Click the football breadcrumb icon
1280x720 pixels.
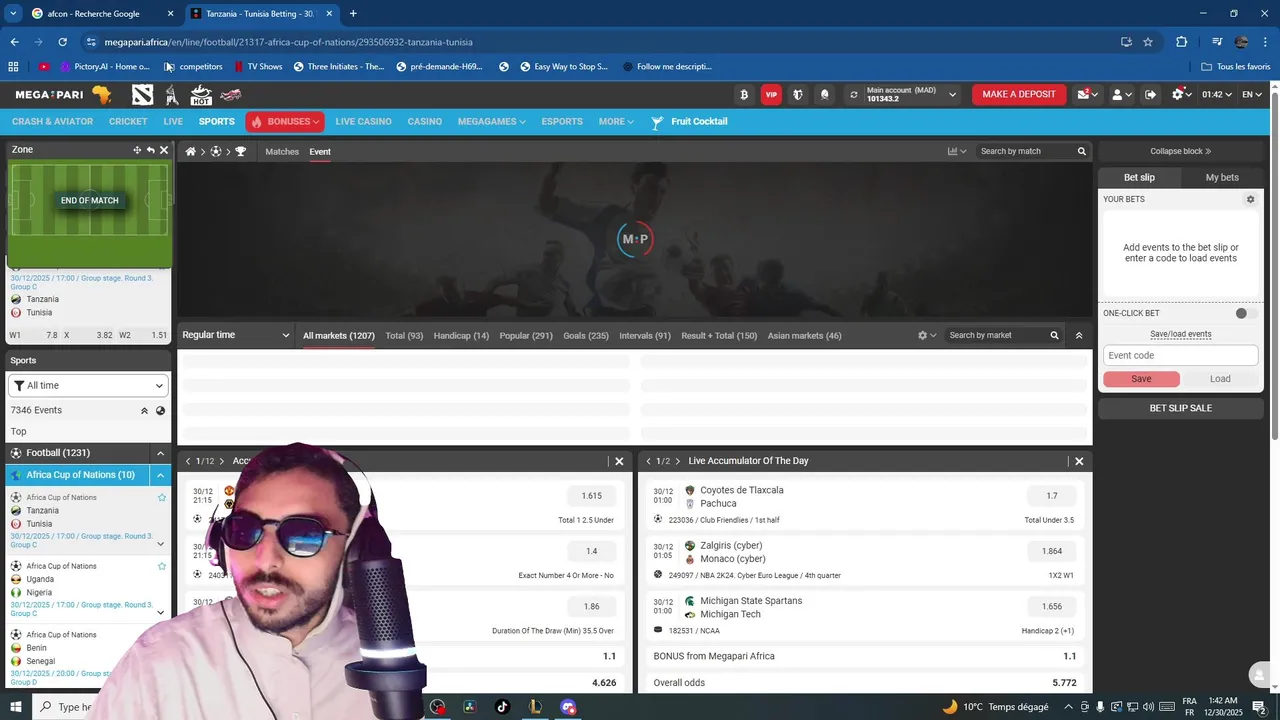point(215,152)
